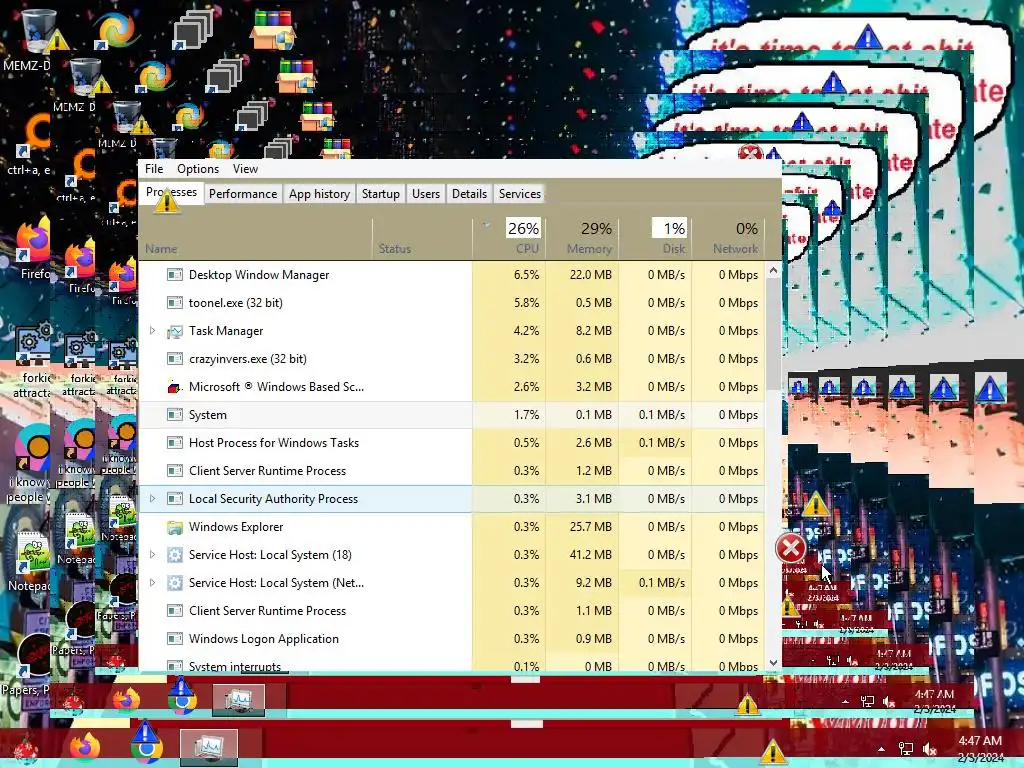This screenshot has width=1024, height=768.
Task: Select the Client Server Runtime Process using 1.2 MB
Action: (451, 471)
